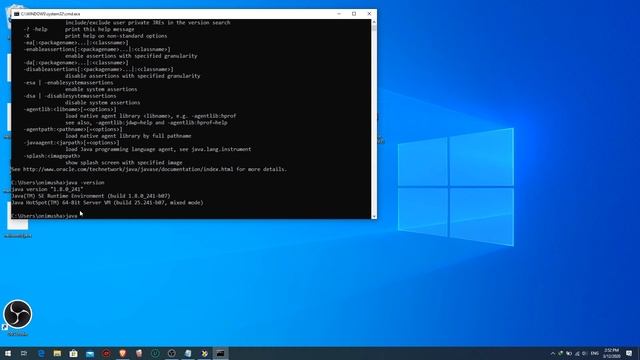Open Microsoft Store from the taskbar

click(x=73, y=353)
